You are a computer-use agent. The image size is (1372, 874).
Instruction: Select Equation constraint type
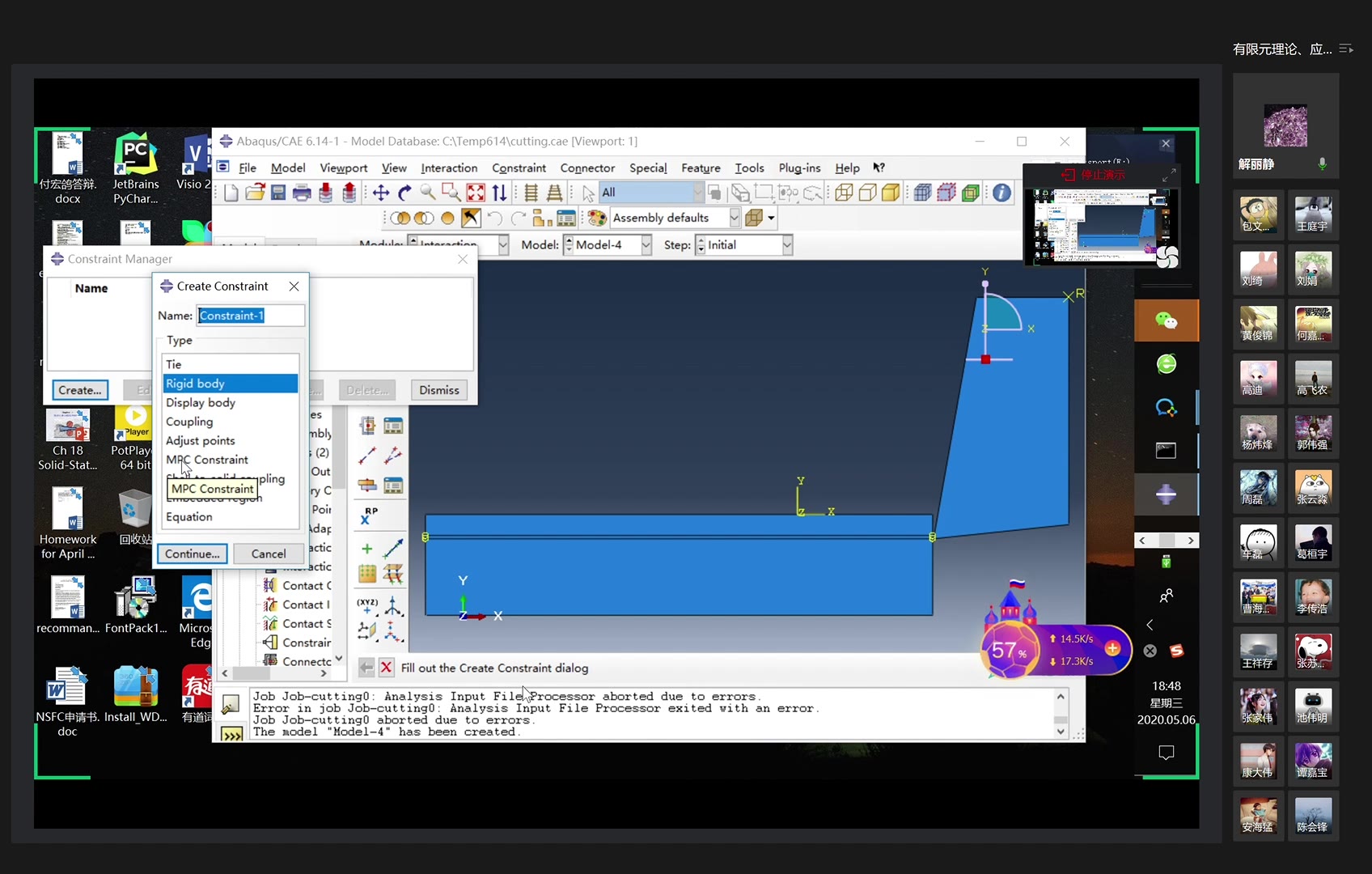point(231,516)
